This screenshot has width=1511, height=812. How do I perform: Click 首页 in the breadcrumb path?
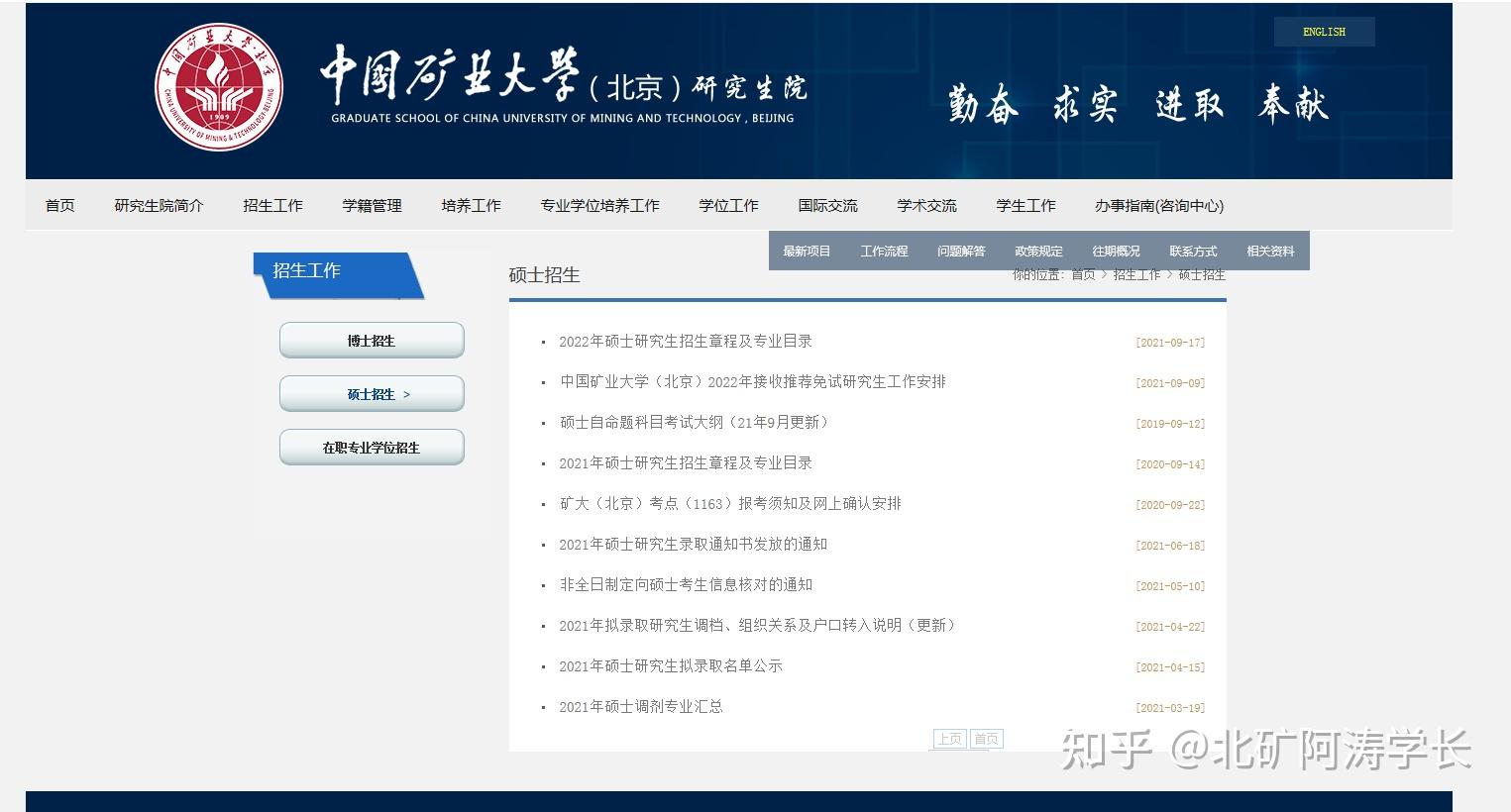(x=1083, y=274)
